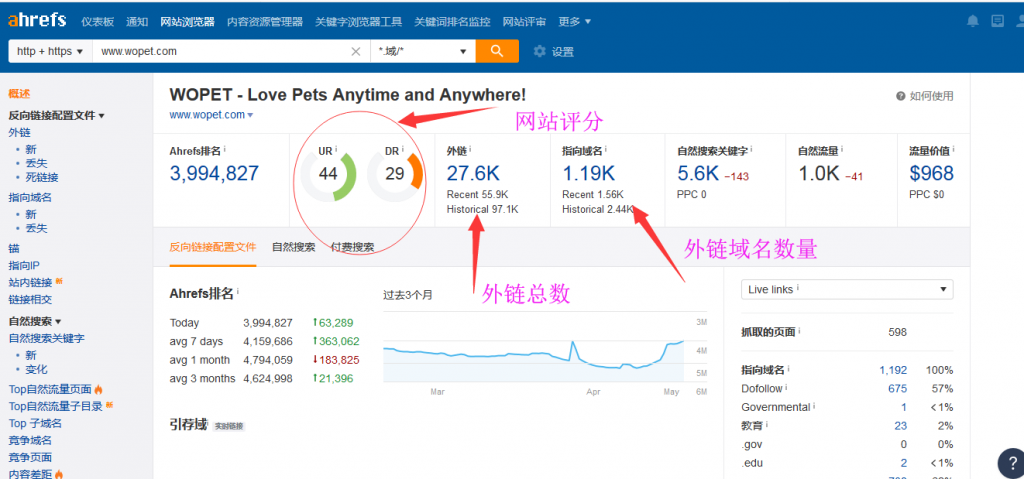Open the 链接相交 sidebar link
The height and width of the screenshot is (479, 1024).
[30, 299]
